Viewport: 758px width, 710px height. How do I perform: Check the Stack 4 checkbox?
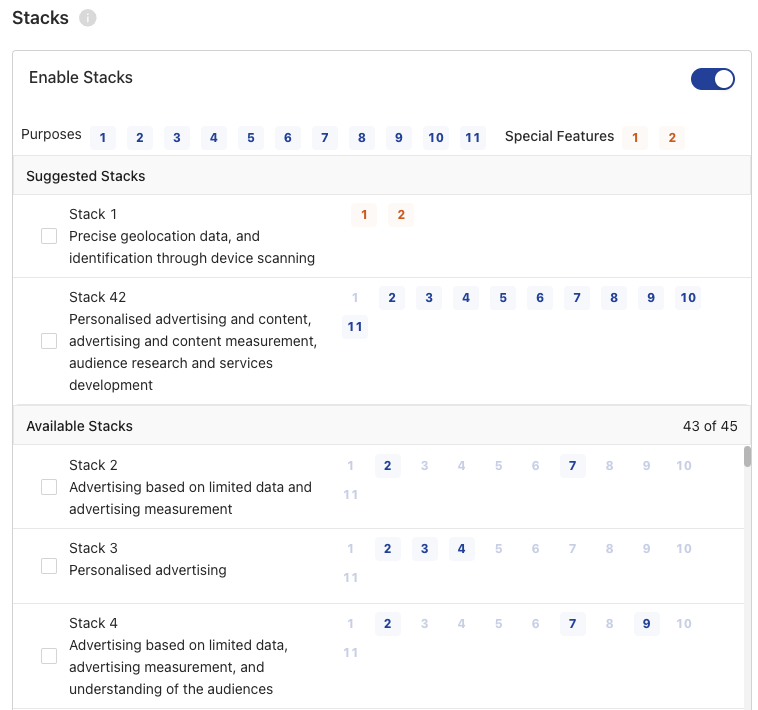point(49,656)
